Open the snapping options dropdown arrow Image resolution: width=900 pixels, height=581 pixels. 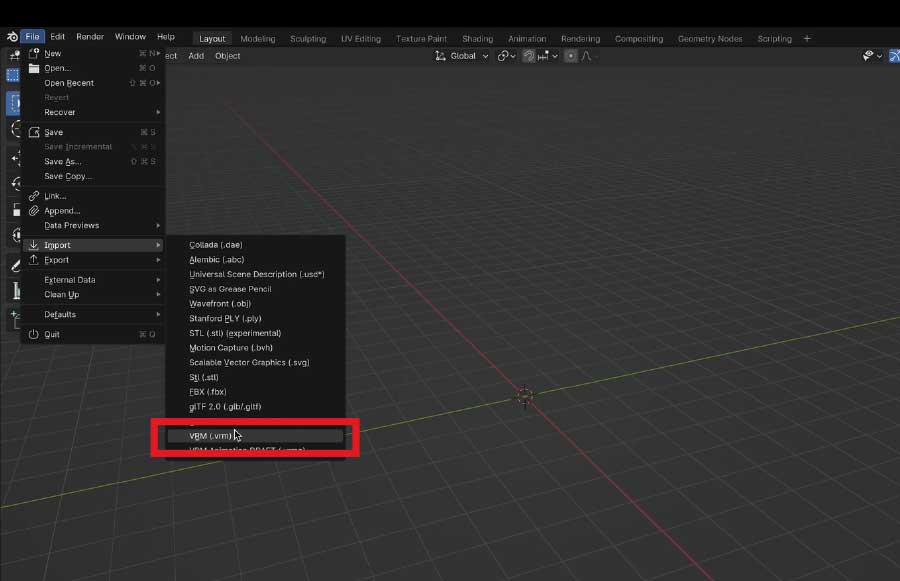[x=554, y=56]
